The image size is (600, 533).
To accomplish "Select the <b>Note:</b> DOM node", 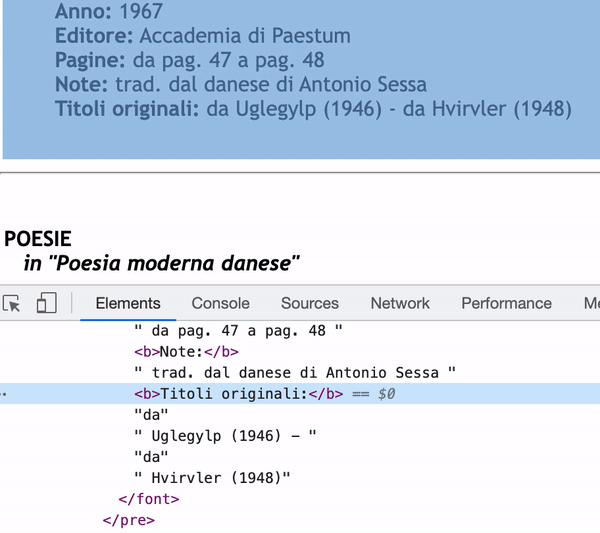I will (186, 352).
